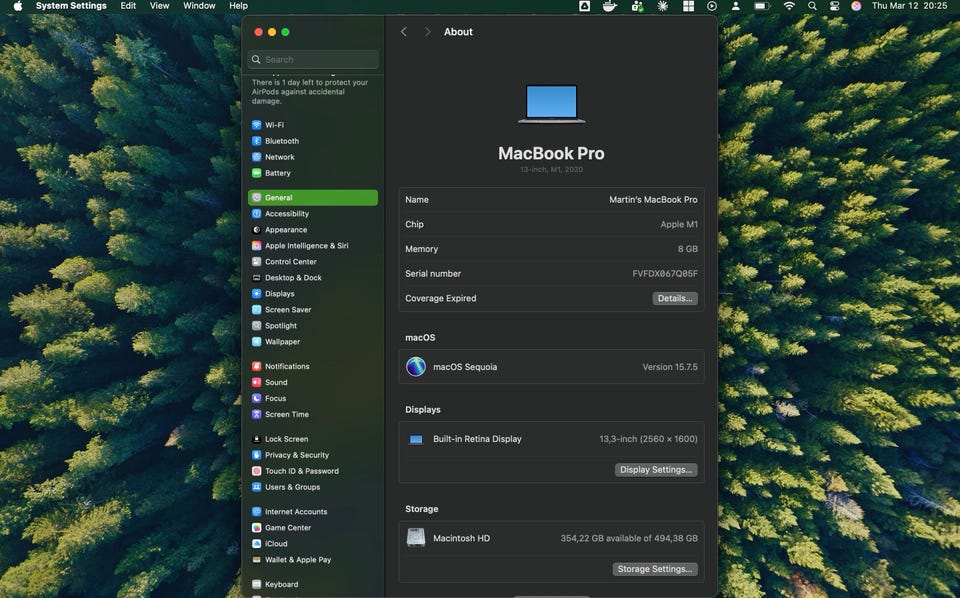
Task: Select the iCloud sidebar item
Action: pos(275,544)
